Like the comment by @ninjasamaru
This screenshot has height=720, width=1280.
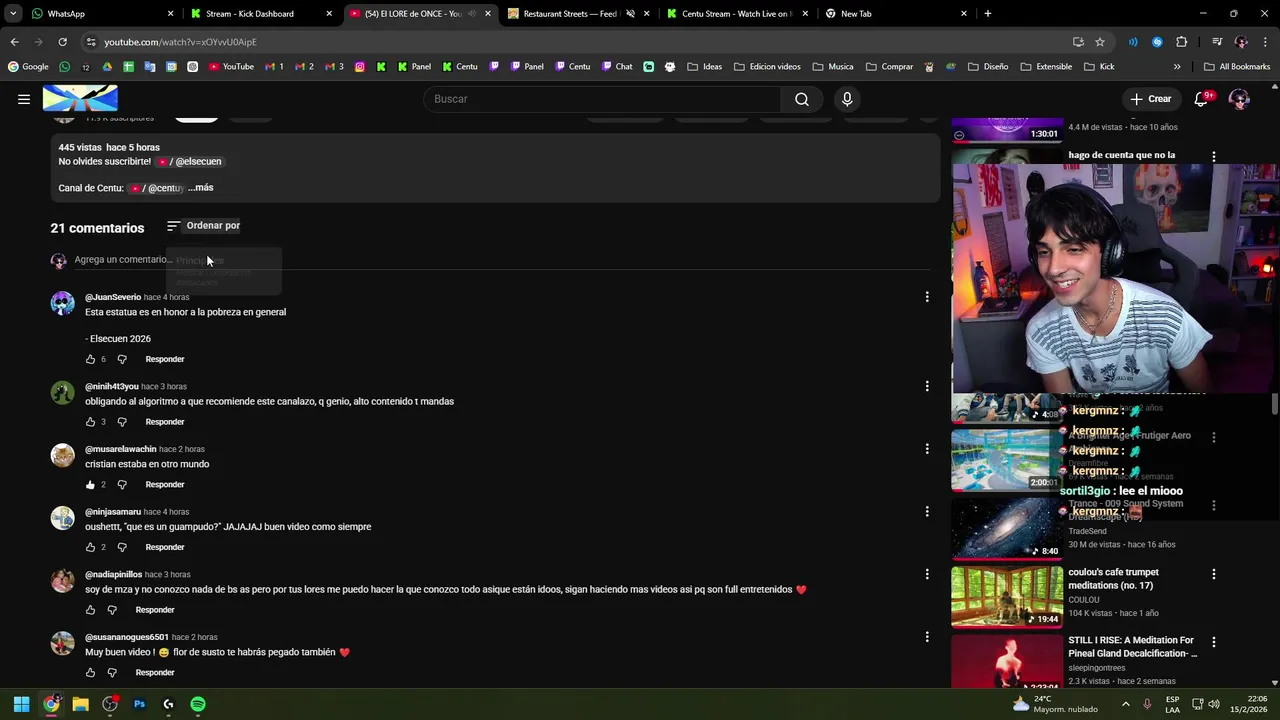[90, 547]
